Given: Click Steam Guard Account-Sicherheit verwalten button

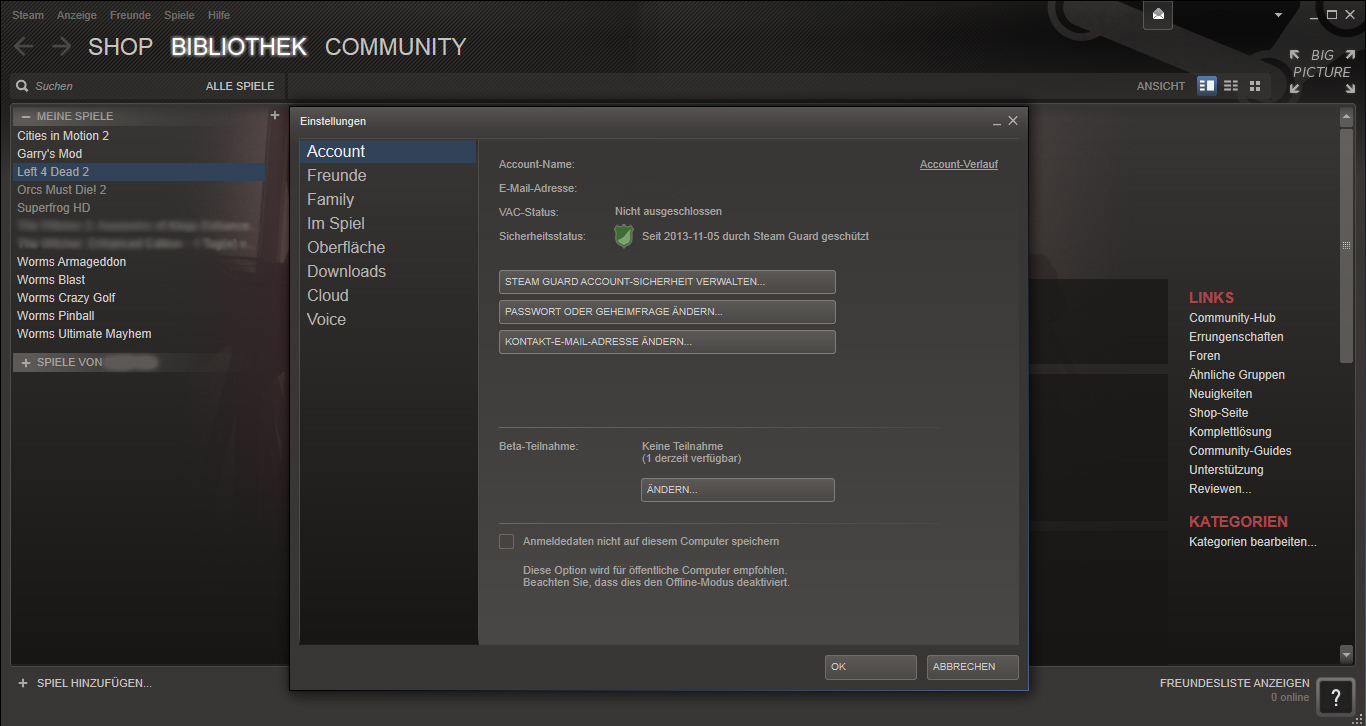Looking at the screenshot, I should [667, 282].
